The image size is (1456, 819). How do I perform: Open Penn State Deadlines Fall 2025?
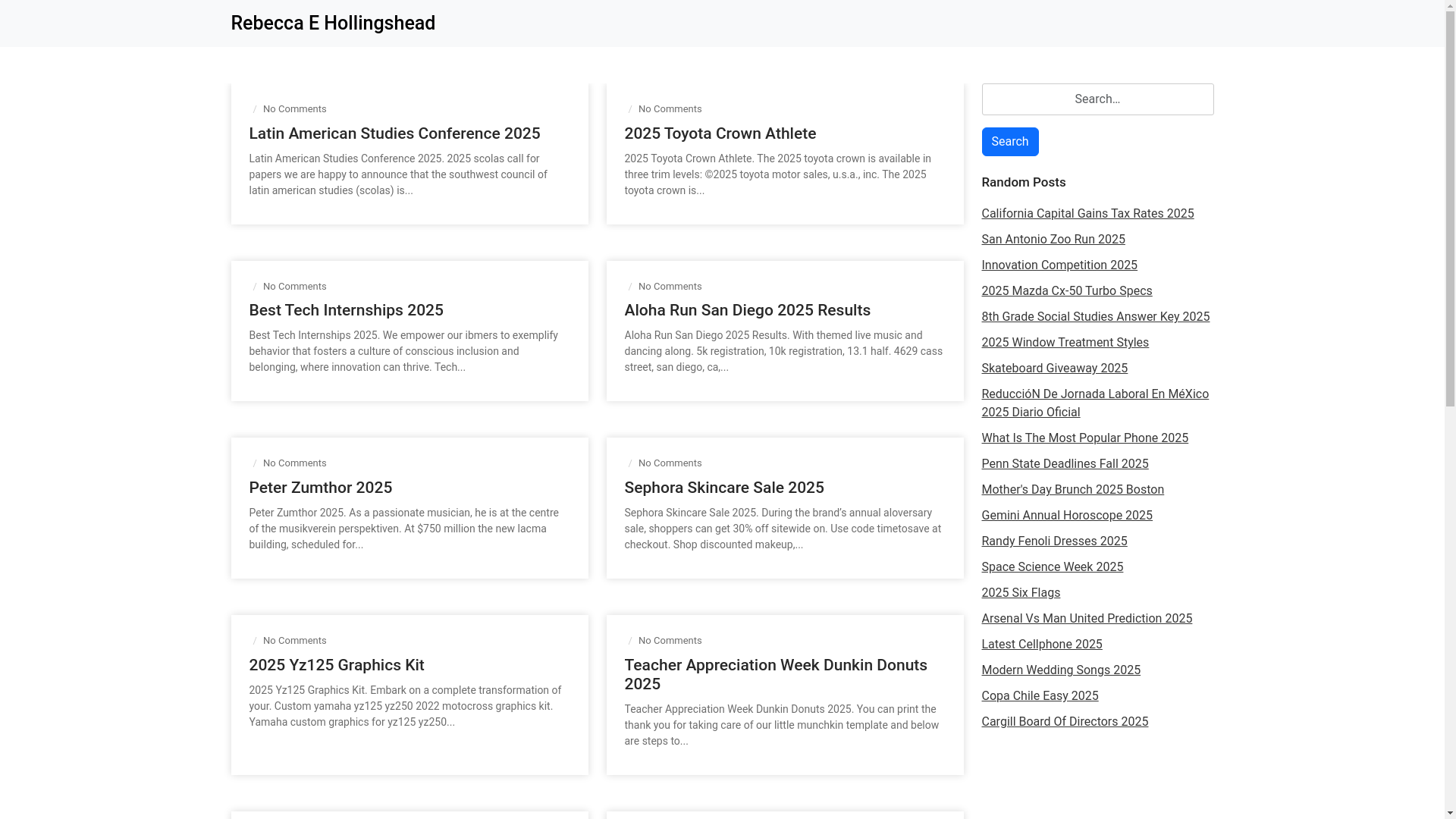1065,464
